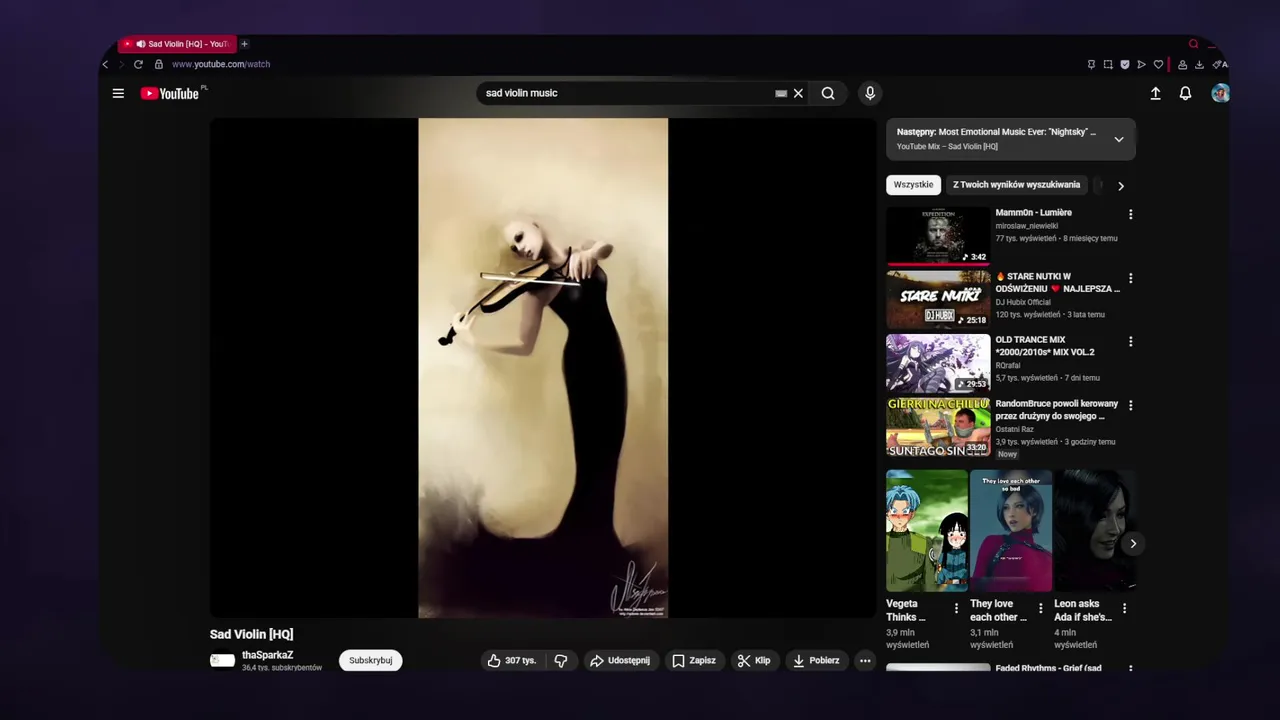Open options menu for OLD TRANCE MIX
The width and height of the screenshot is (1280, 720).
(x=1131, y=342)
